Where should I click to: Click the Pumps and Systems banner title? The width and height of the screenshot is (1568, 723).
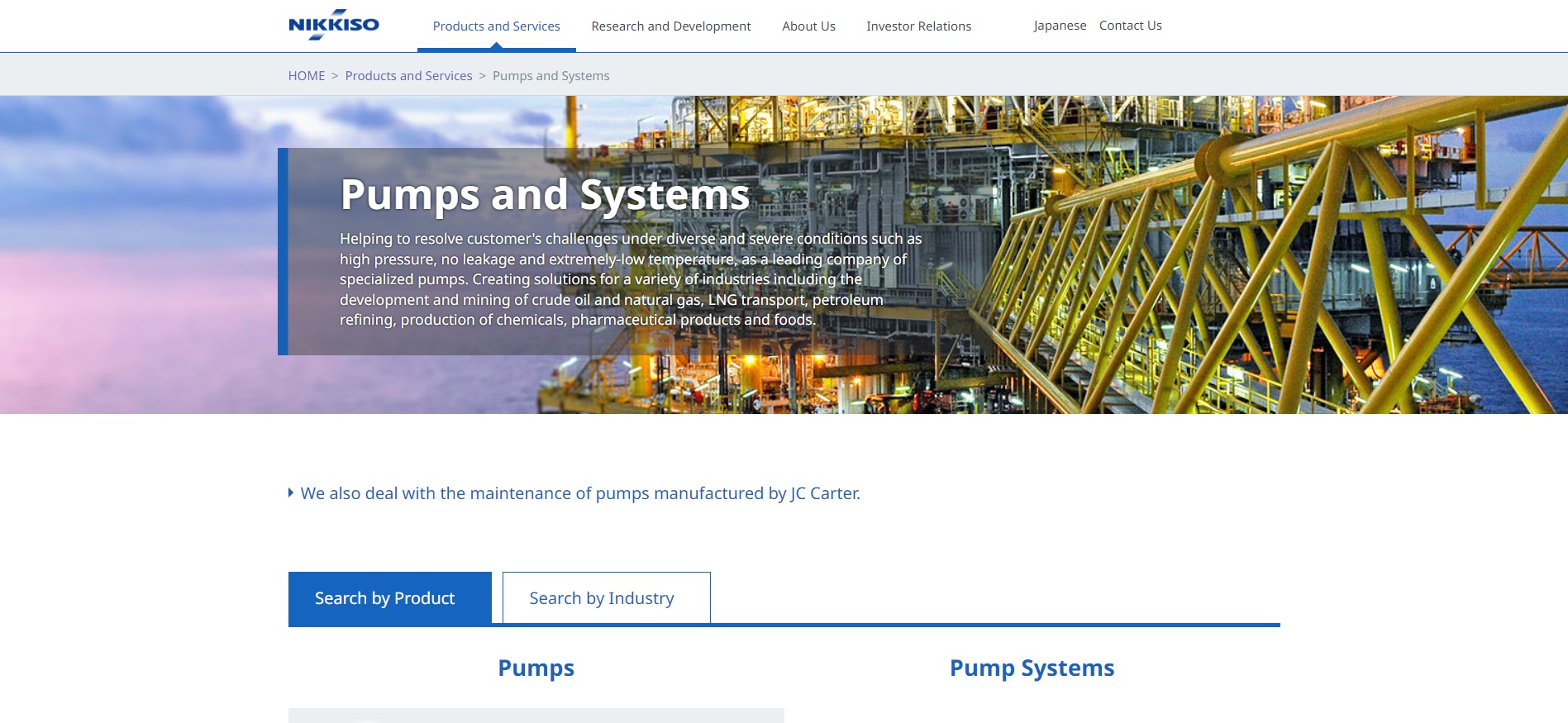545,195
